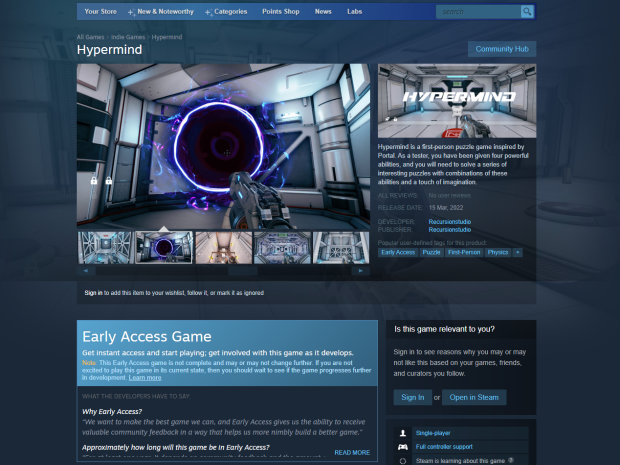Select the Early Access tag
This screenshot has height=465, width=620.
398,252
